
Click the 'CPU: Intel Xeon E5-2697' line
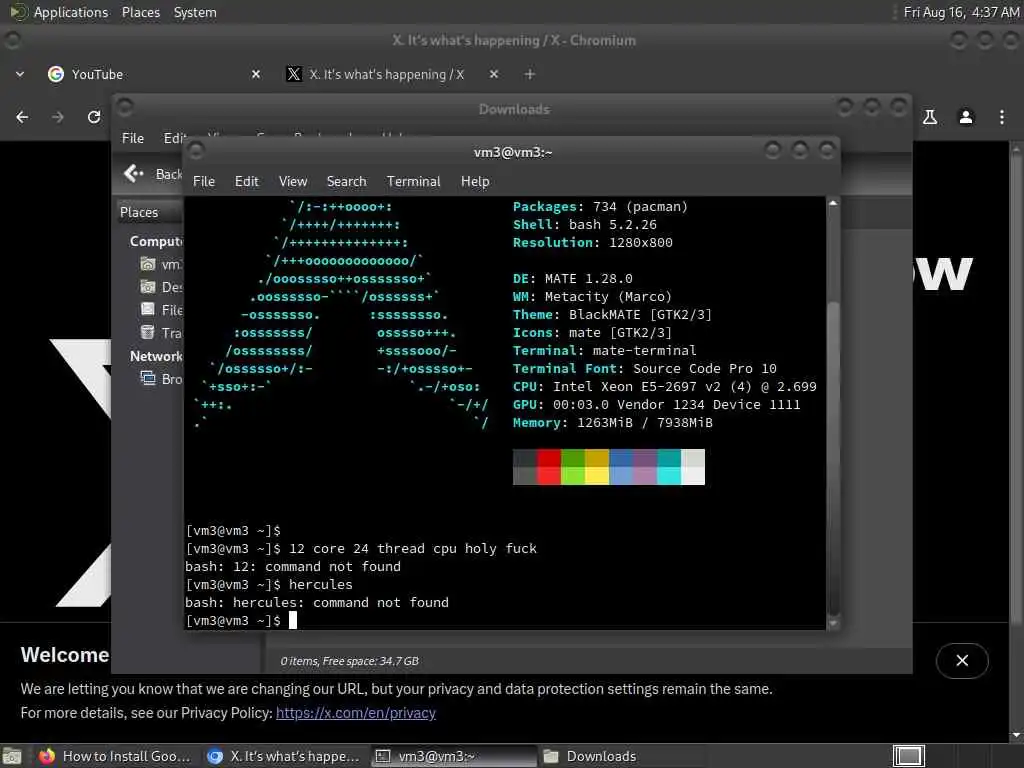[x=664, y=387]
